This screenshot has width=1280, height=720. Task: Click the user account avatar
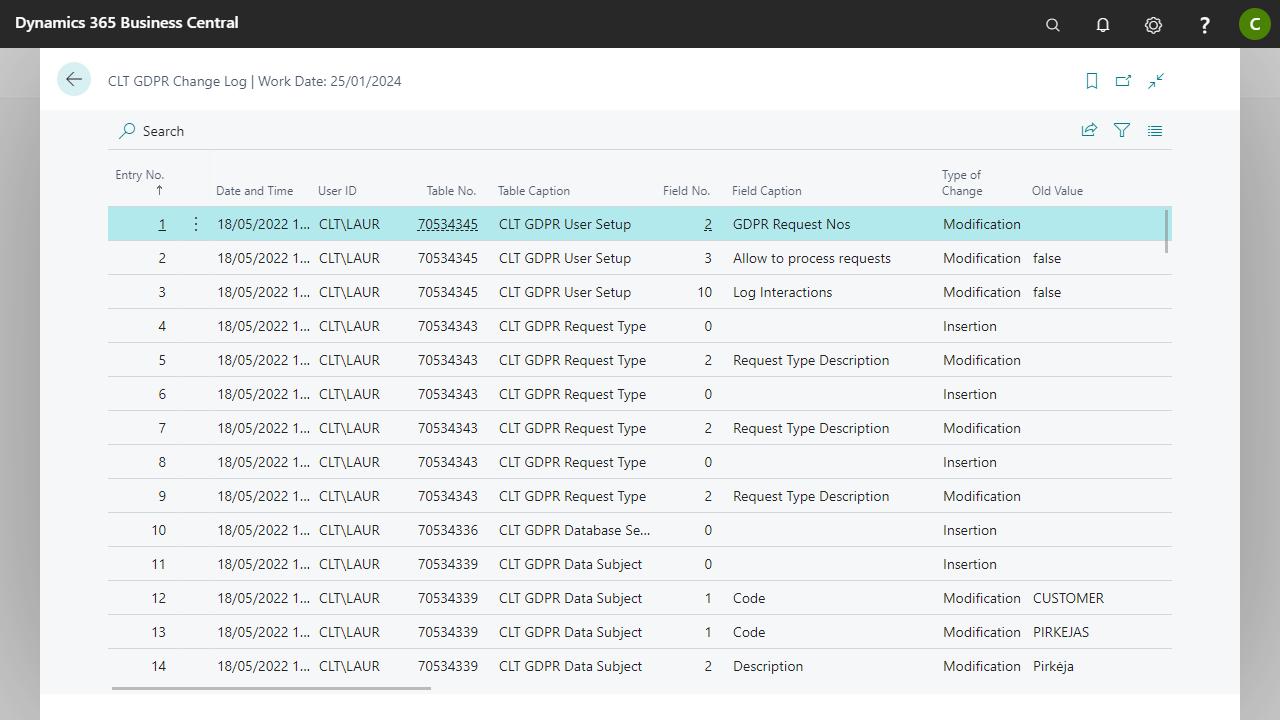coord(1254,24)
